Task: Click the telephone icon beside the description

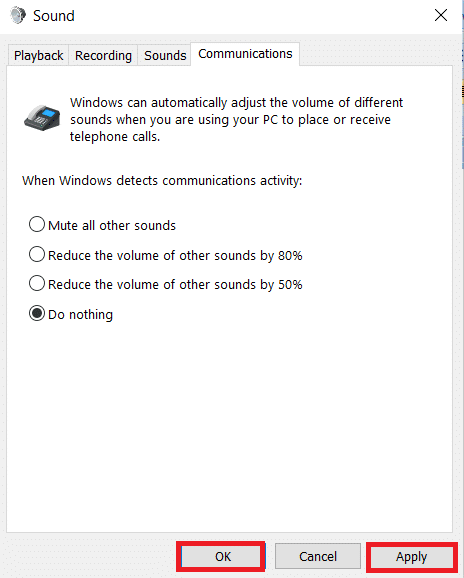Action: (x=42, y=118)
